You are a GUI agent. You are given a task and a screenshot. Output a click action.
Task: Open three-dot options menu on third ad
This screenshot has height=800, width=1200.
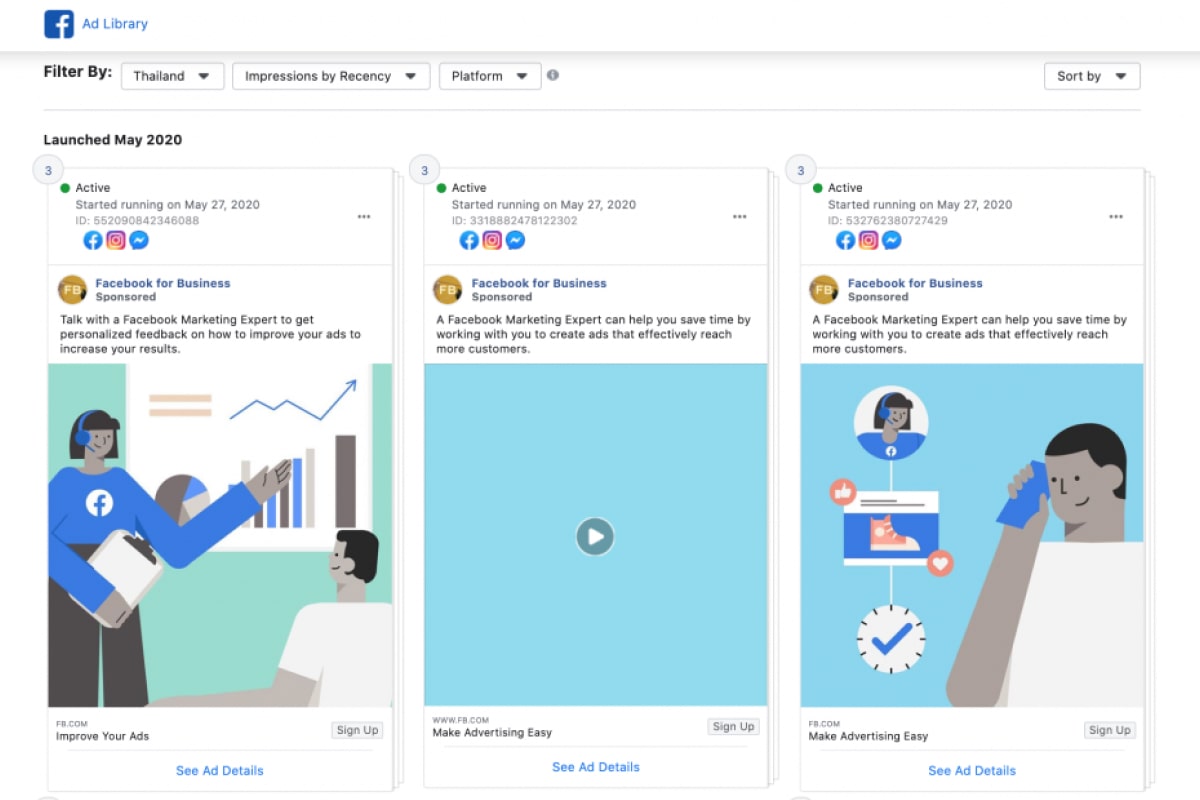pyautogui.click(x=1116, y=217)
